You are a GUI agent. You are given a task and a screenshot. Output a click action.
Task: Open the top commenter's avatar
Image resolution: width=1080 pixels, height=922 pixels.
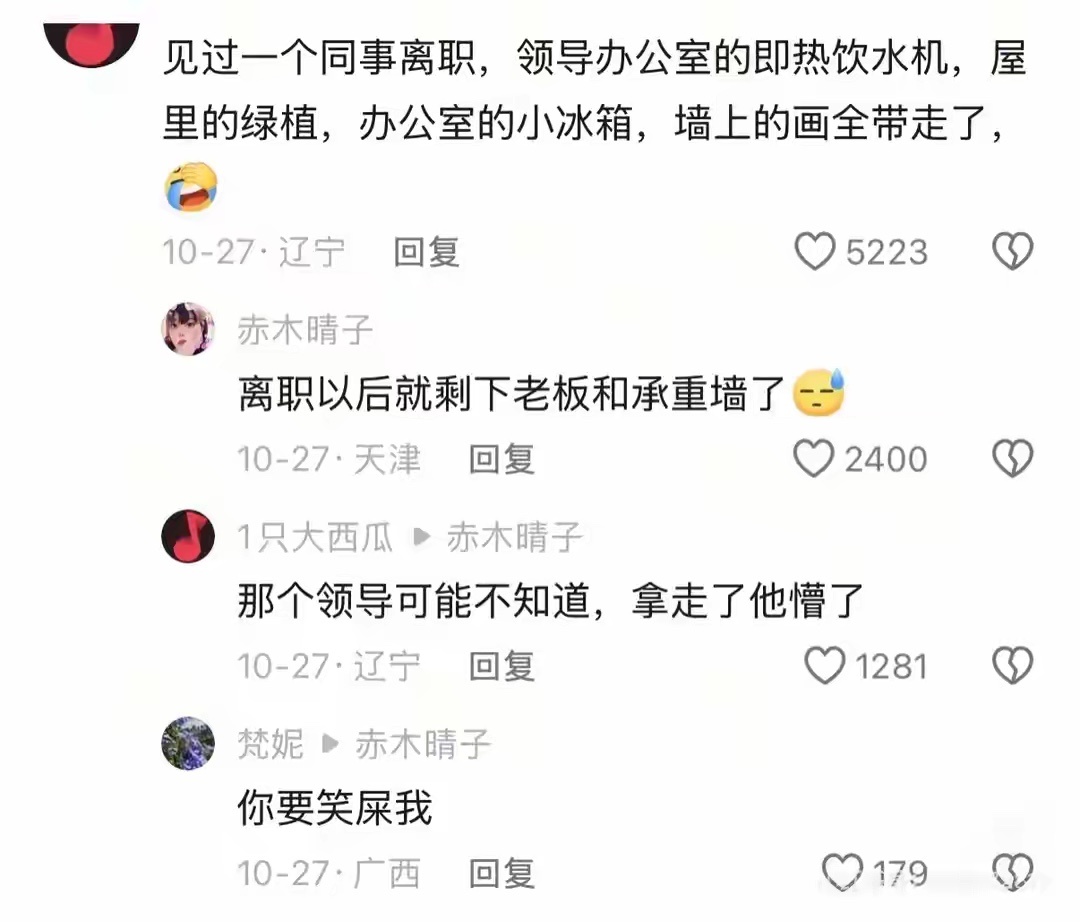click(92, 43)
